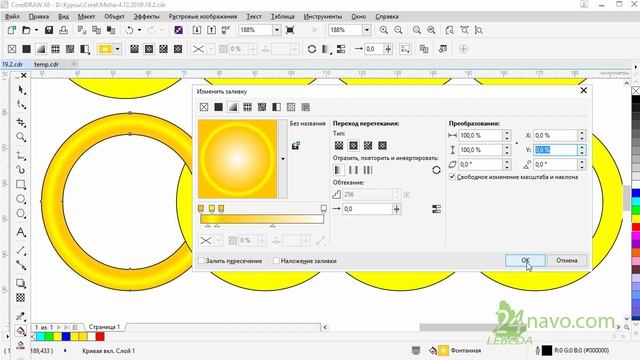Open undo history dropdown arrow

point(139,30)
